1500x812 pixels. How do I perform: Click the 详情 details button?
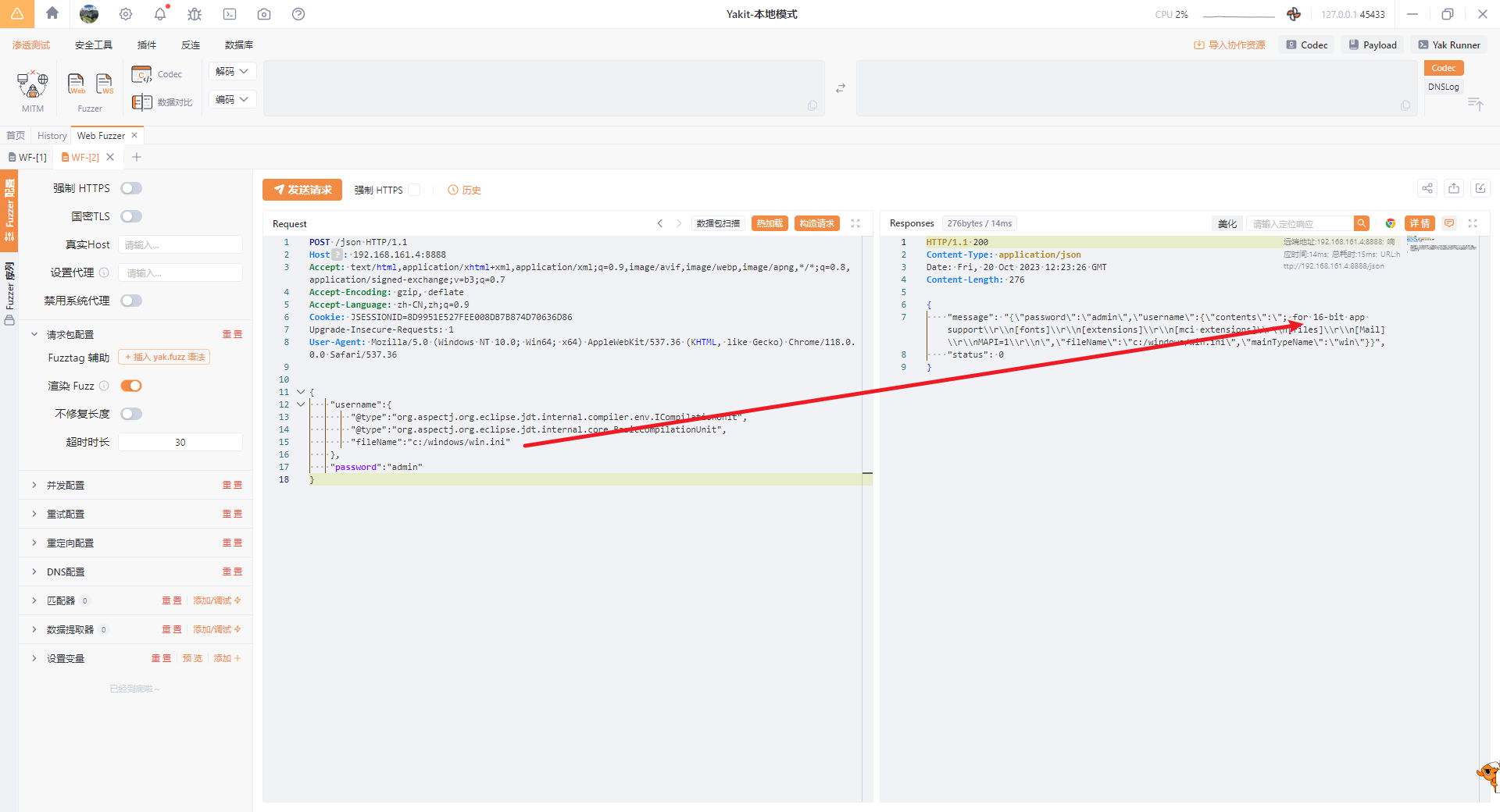click(x=1420, y=223)
